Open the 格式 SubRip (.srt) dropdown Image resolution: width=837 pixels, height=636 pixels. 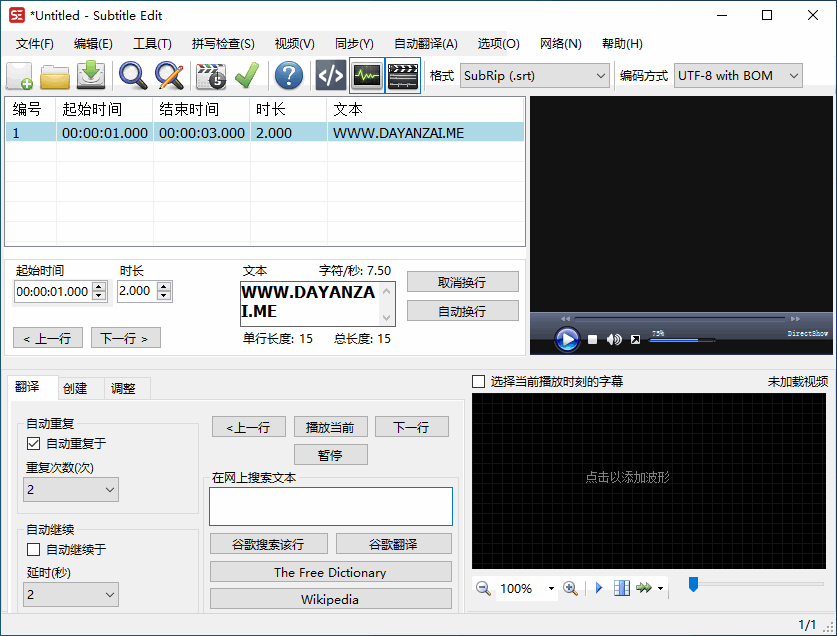tap(534, 76)
